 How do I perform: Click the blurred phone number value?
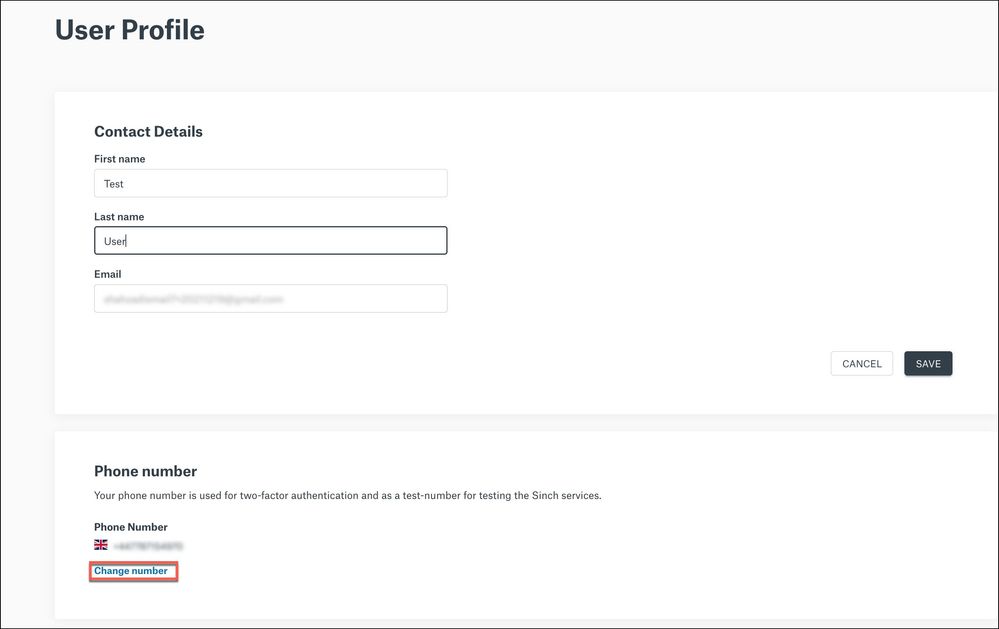148,546
